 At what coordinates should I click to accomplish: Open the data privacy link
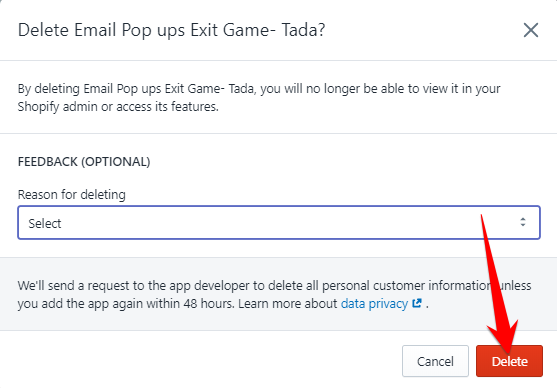click(x=374, y=304)
